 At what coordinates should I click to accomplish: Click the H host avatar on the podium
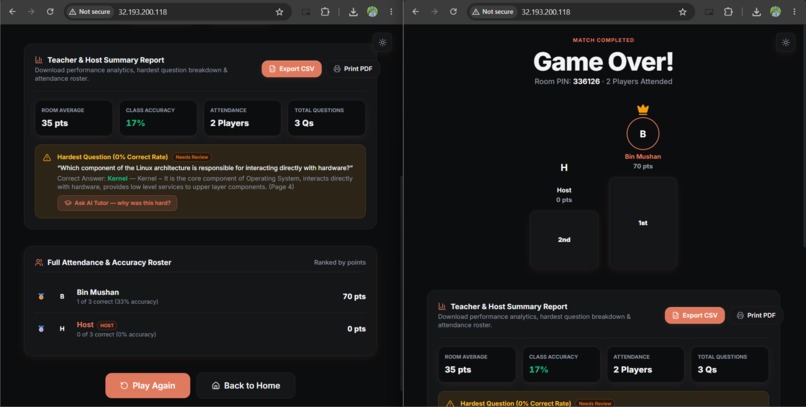564,168
